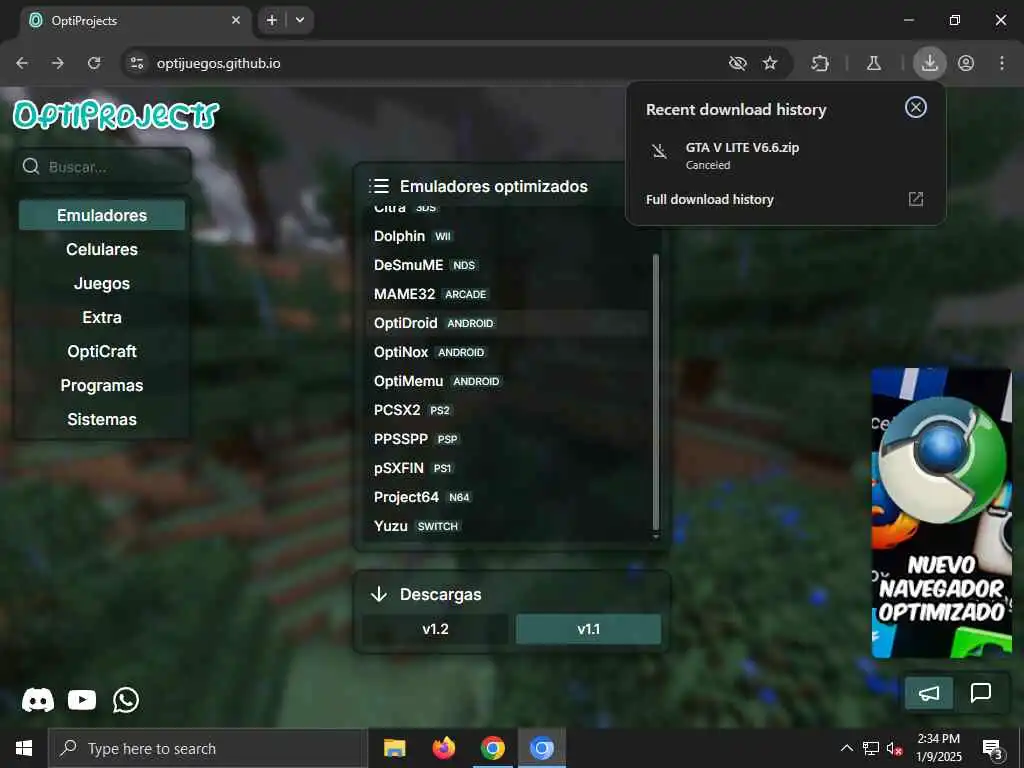Click the Descargas down-arrow icon
The width and height of the screenshot is (1024, 768).
(x=379, y=594)
